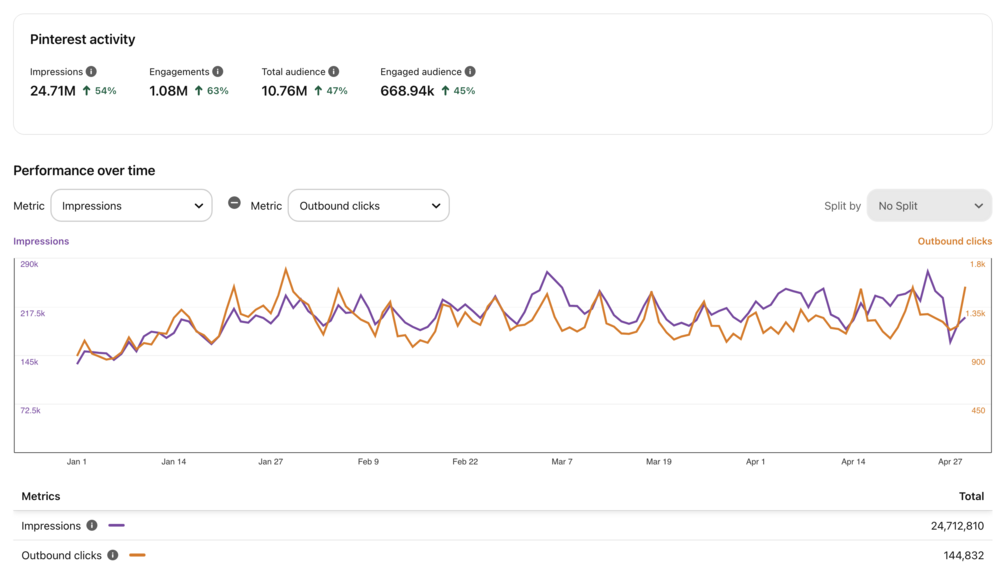1005x577 pixels.
Task: Click the purple Impressions legend swatch
Action: 117,526
